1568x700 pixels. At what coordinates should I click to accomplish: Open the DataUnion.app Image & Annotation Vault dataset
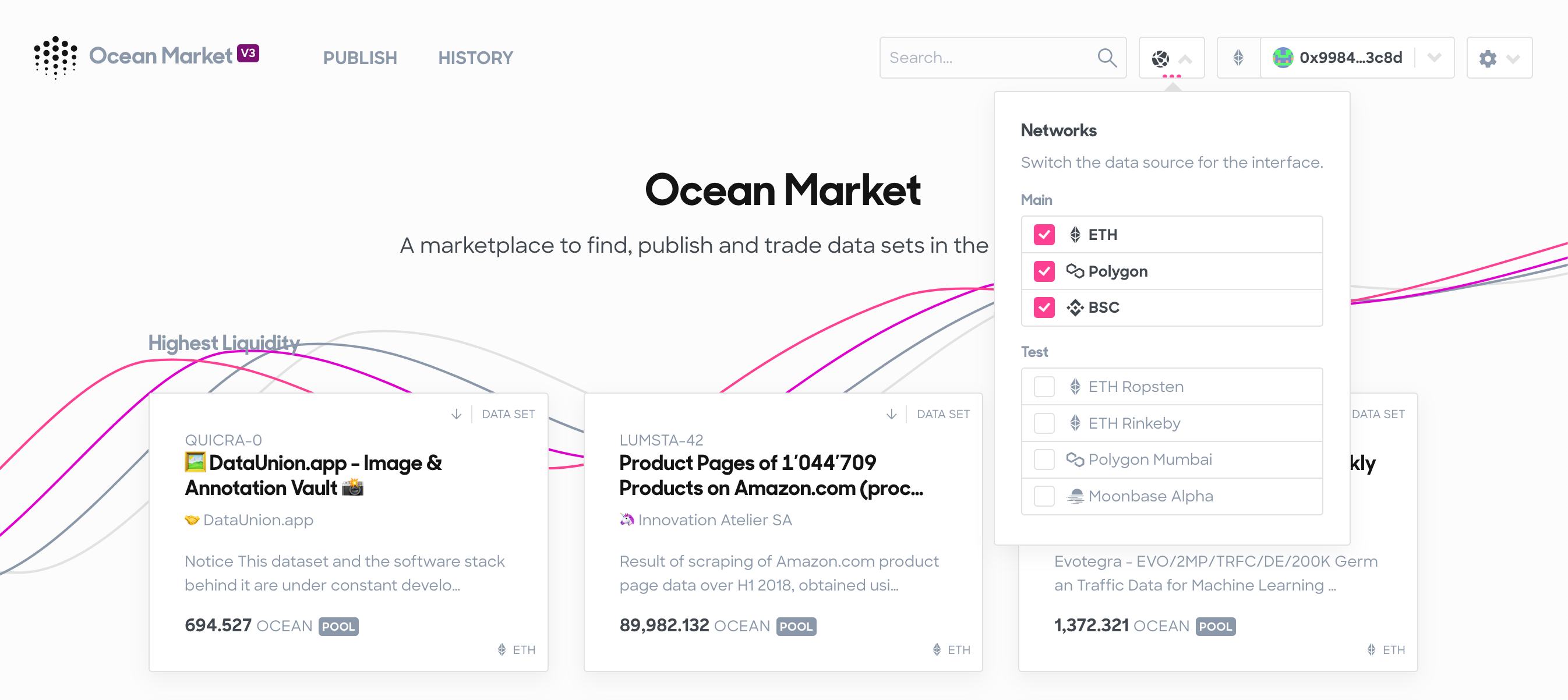click(313, 475)
